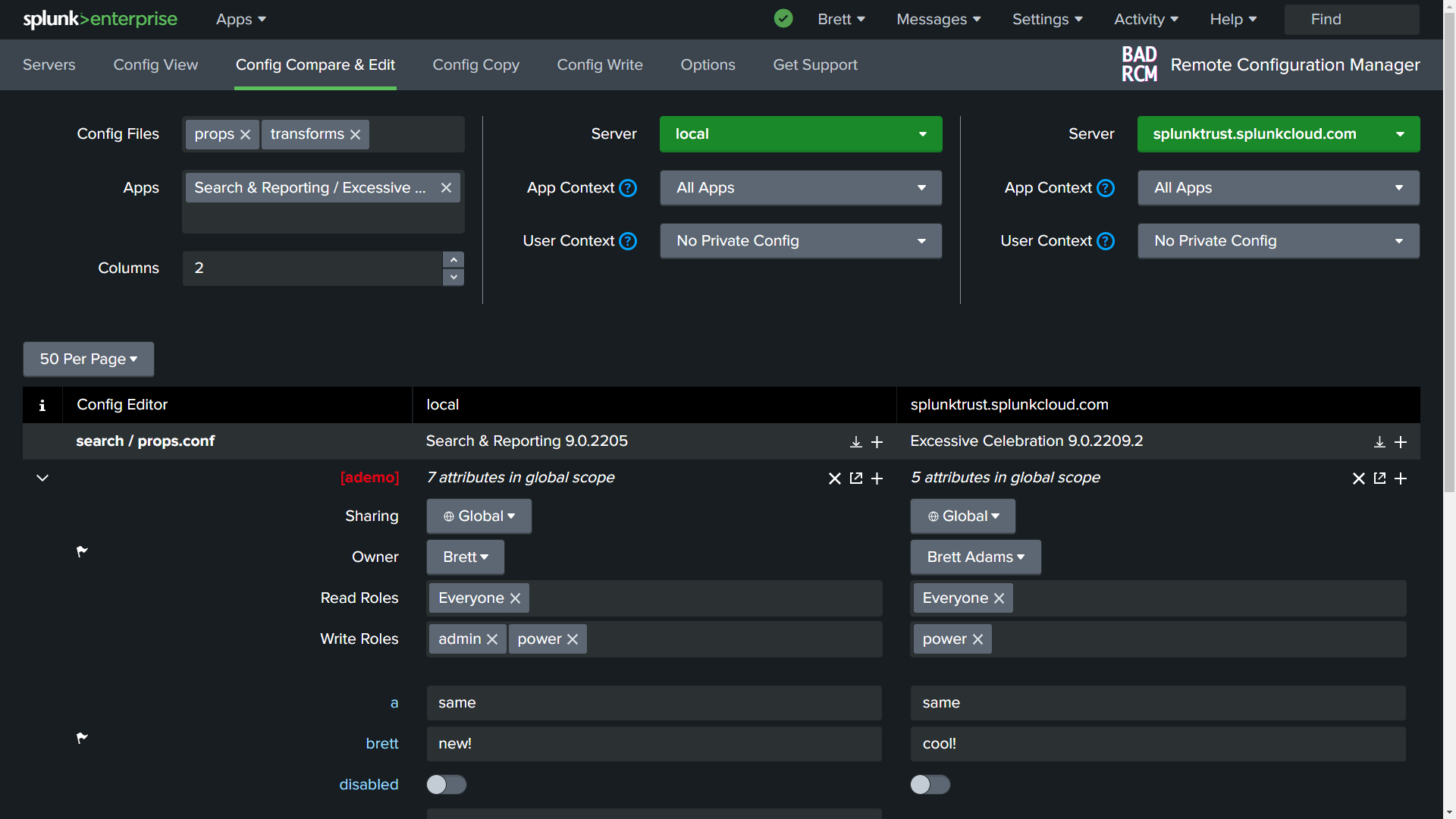Open the left App Context All Apps dropdown
The image size is (1456, 819).
(x=801, y=188)
